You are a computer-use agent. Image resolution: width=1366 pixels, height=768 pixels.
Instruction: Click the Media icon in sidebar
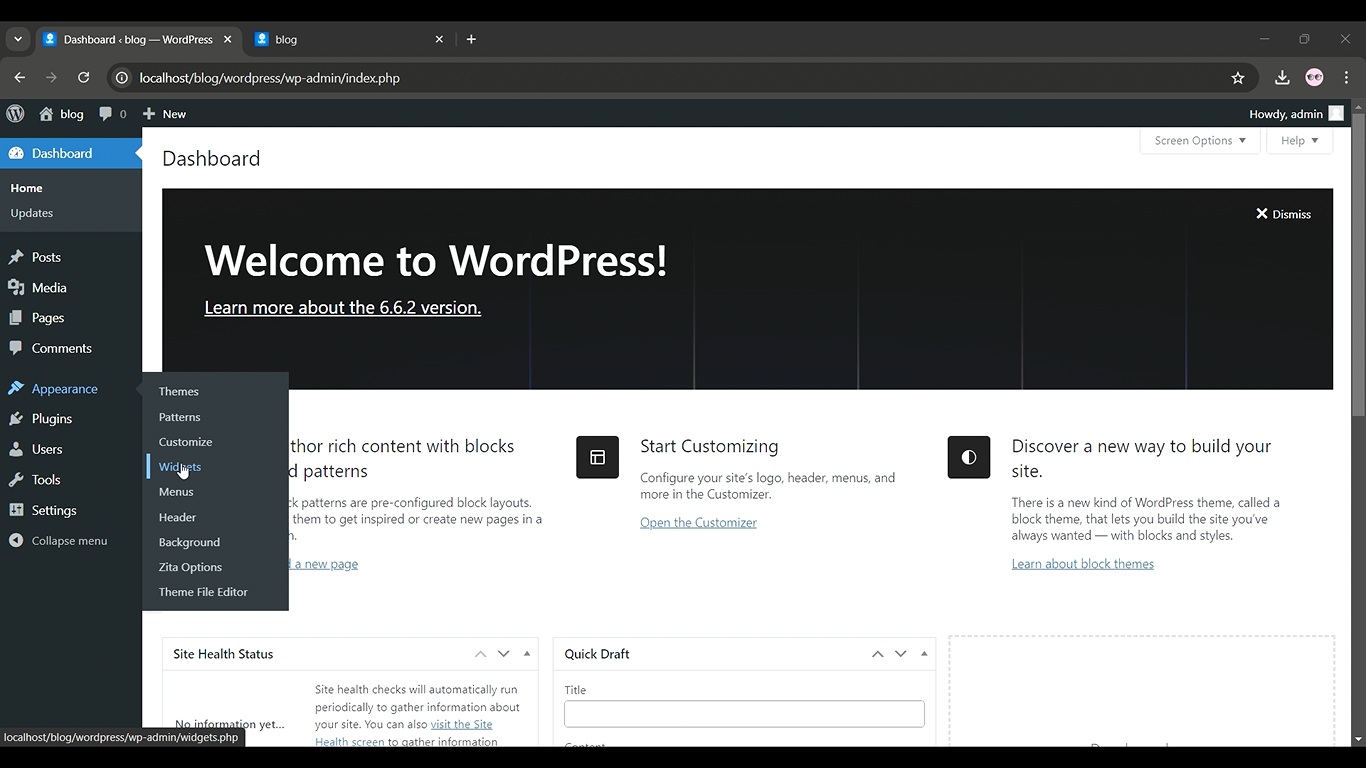point(16,288)
